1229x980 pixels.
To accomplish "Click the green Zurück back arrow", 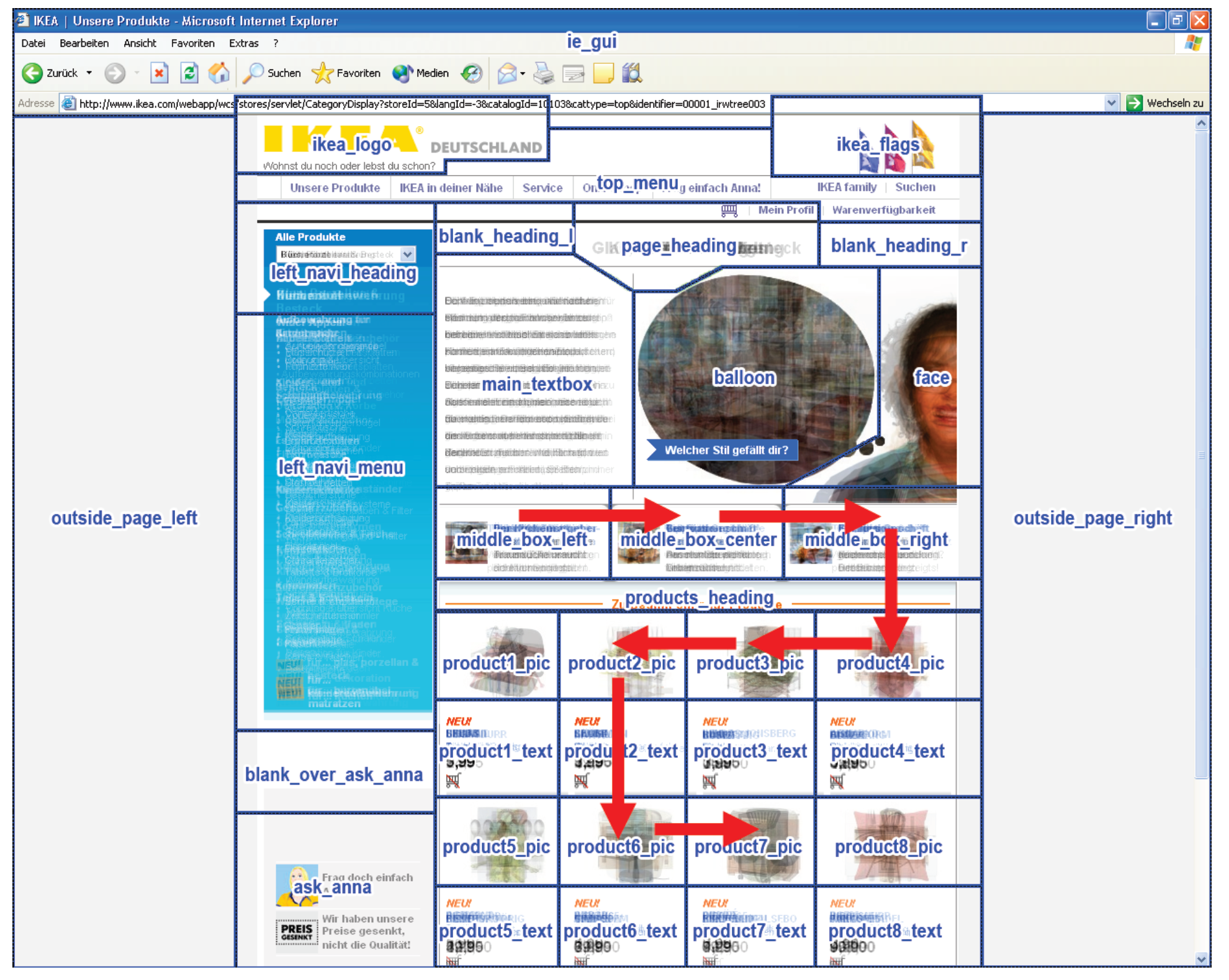I will pyautogui.click(x=32, y=73).
